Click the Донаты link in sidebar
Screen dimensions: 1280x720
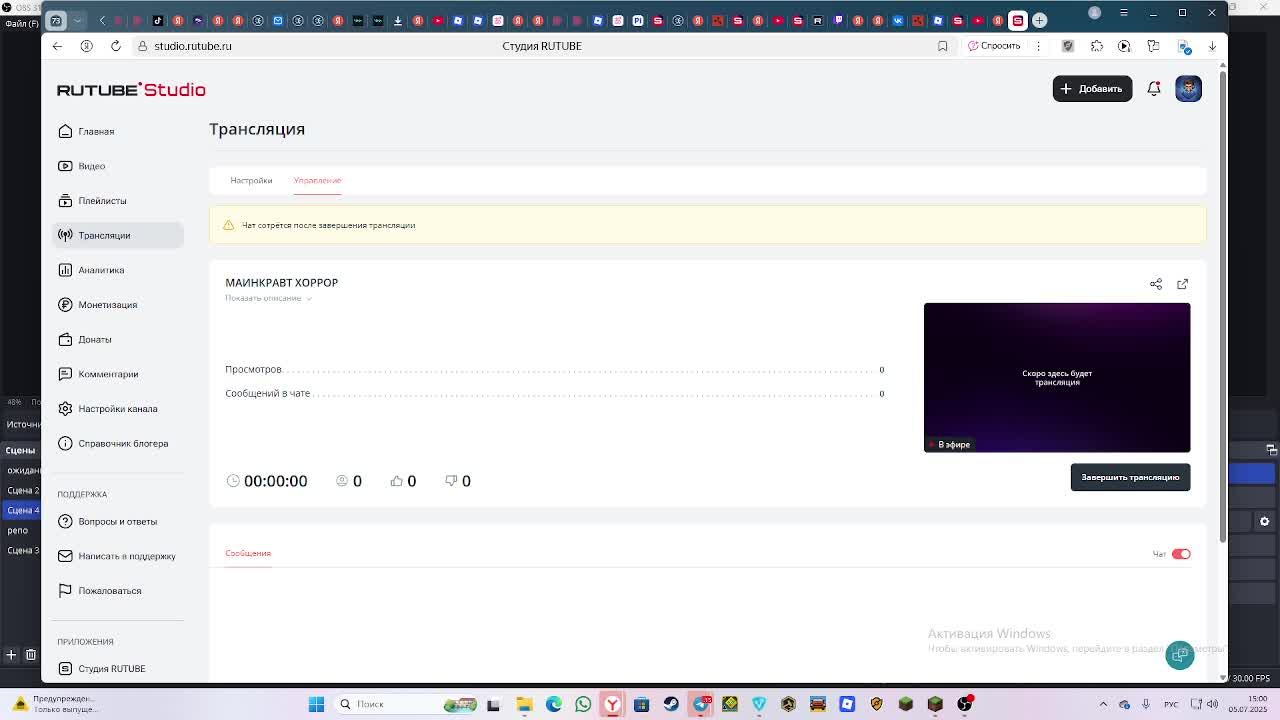[x=95, y=340]
